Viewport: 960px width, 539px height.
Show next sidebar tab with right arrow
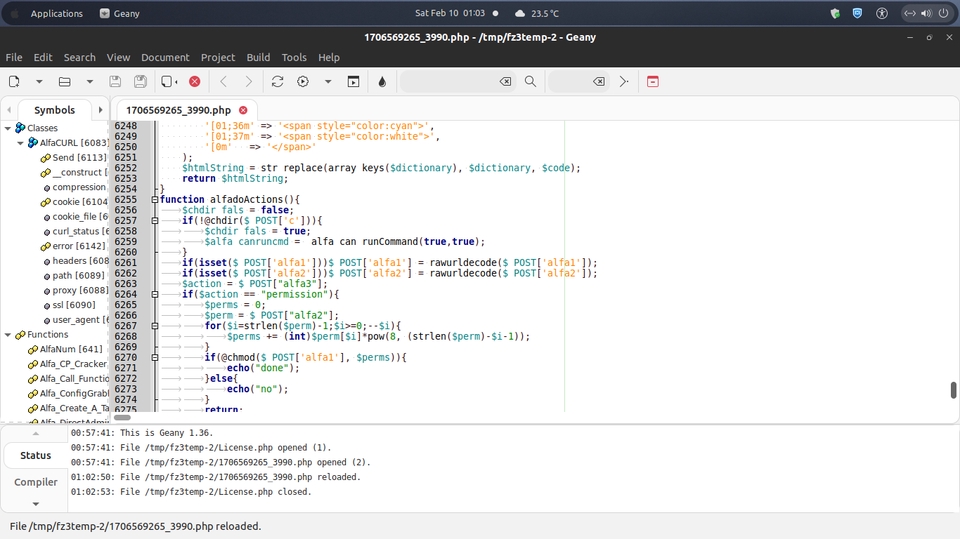(100, 110)
